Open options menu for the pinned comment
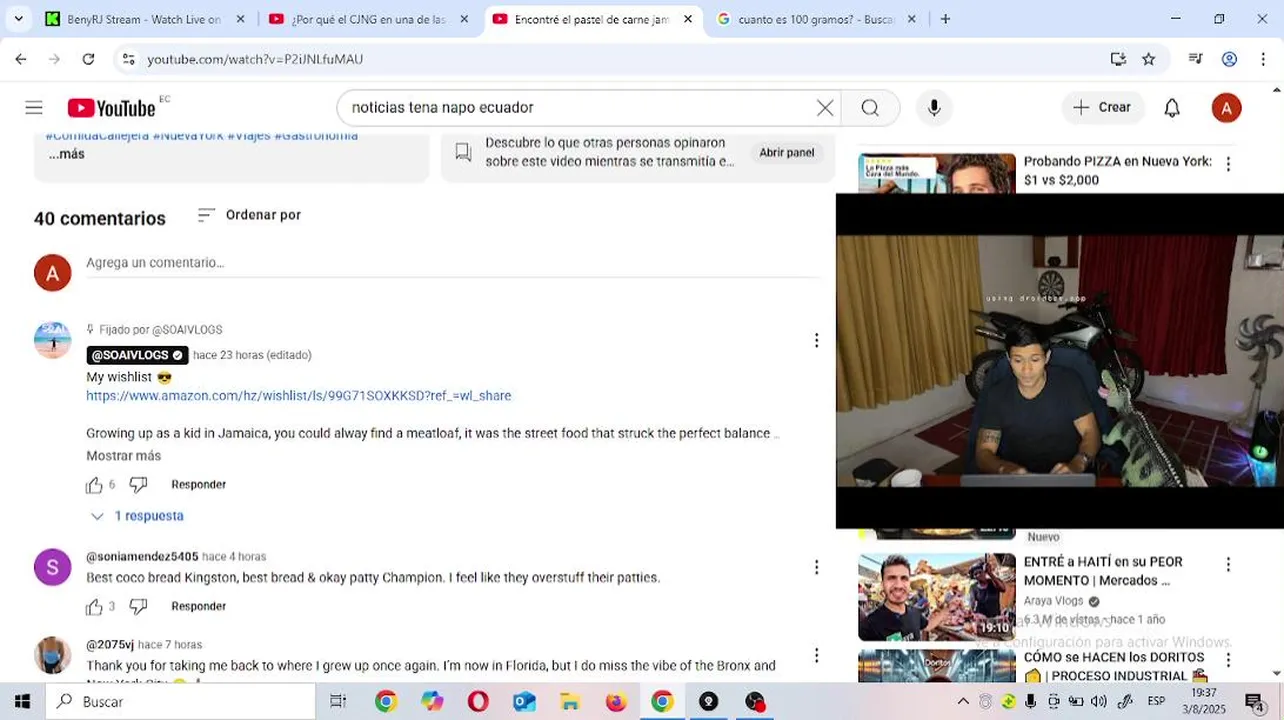Viewport: 1284px width, 720px height. 816,341
